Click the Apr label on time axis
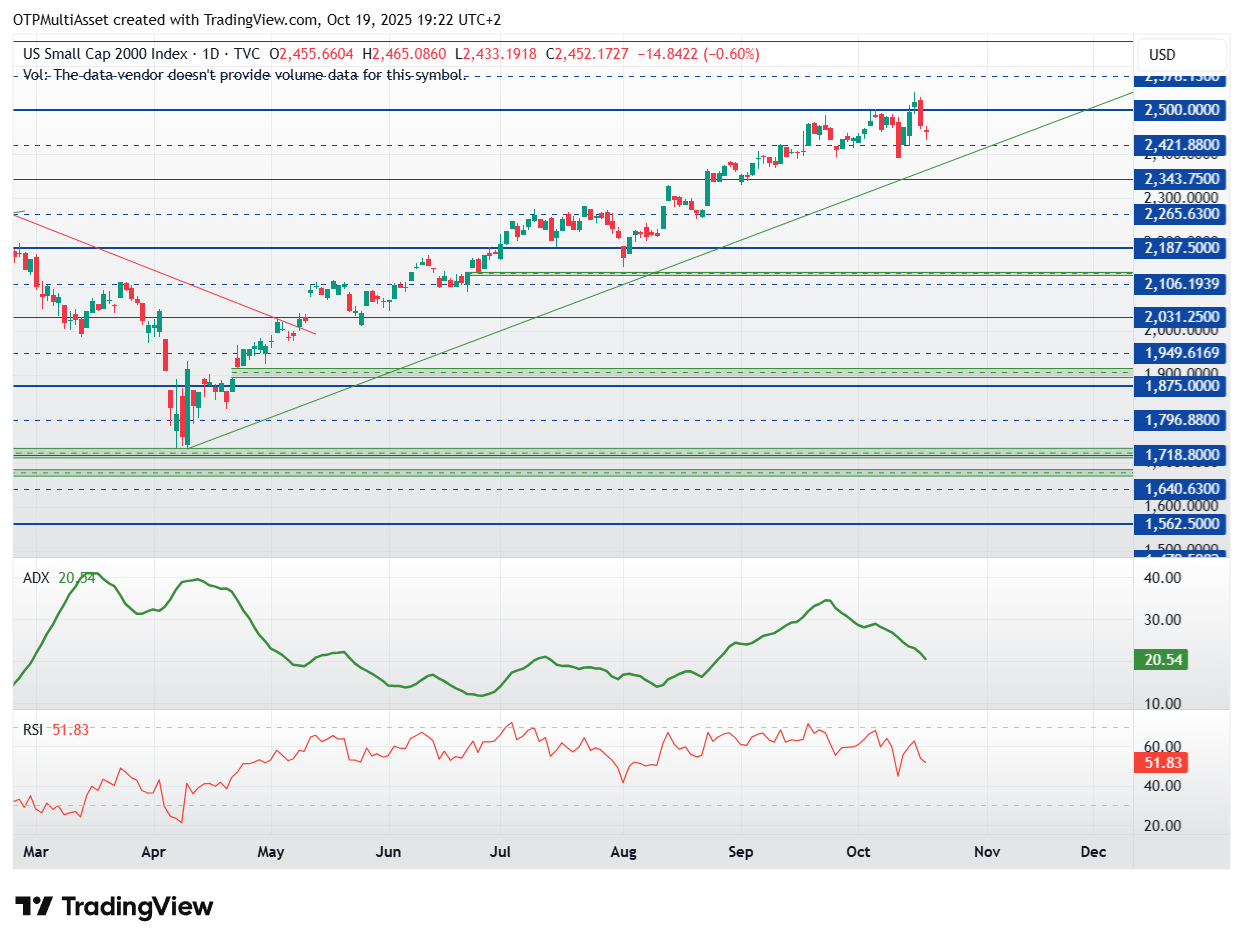The height and width of the screenshot is (944, 1243). [x=153, y=852]
